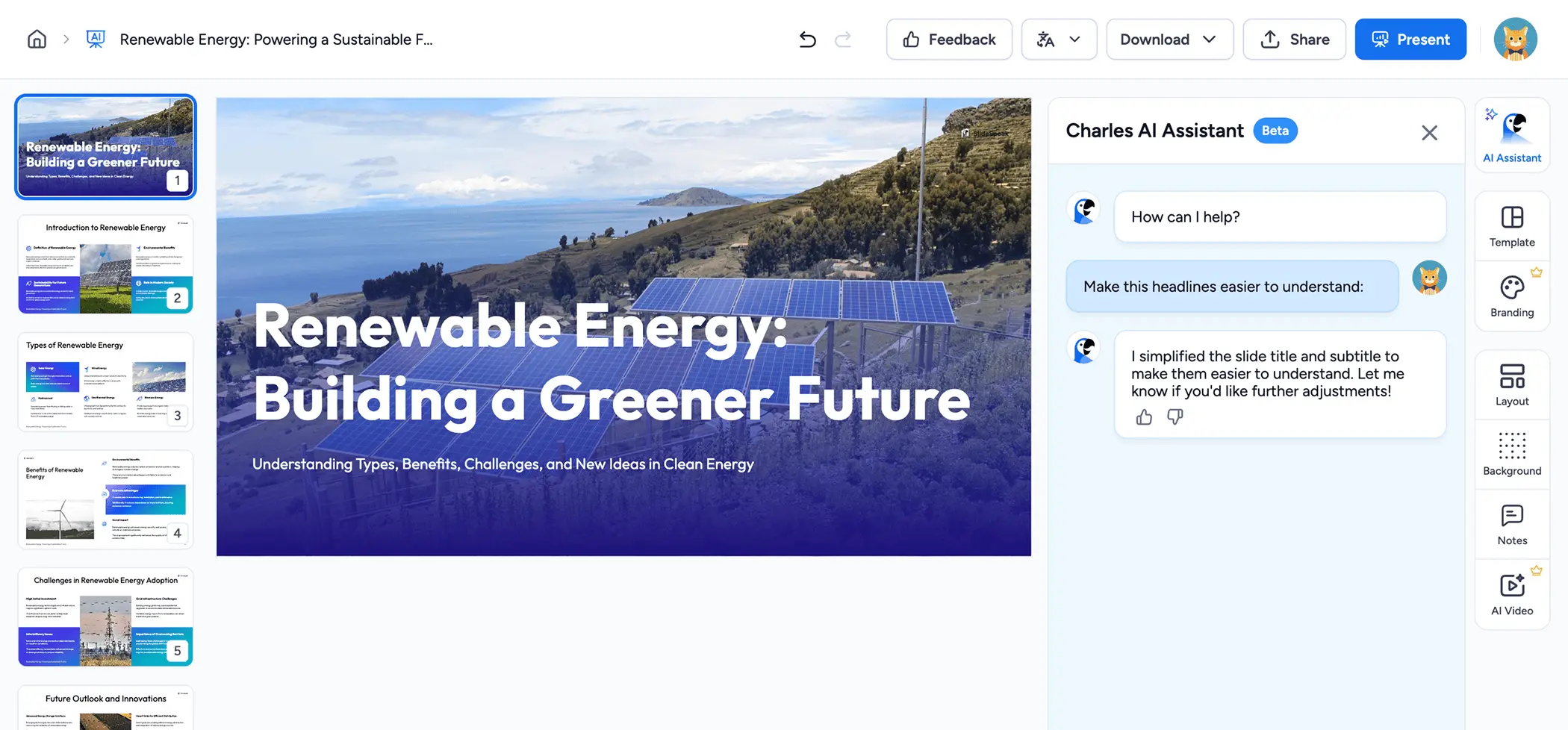Click the Share button
This screenshot has width=1568, height=730.
pos(1294,40)
